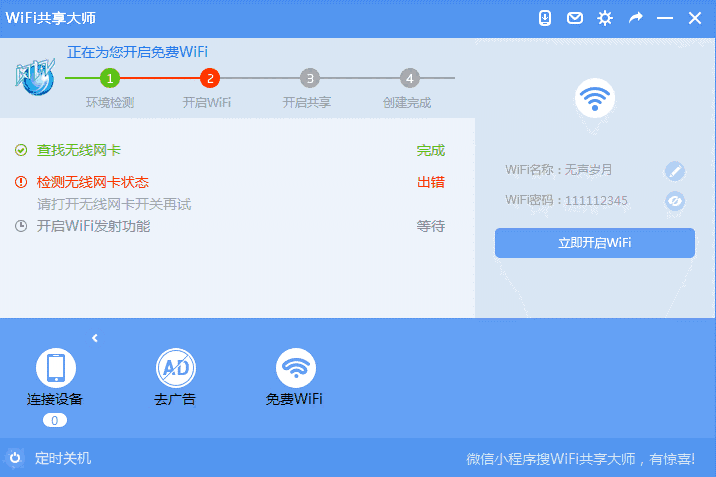Open 定时关机 scheduled shutdown link
716x477 pixels.
(63, 458)
